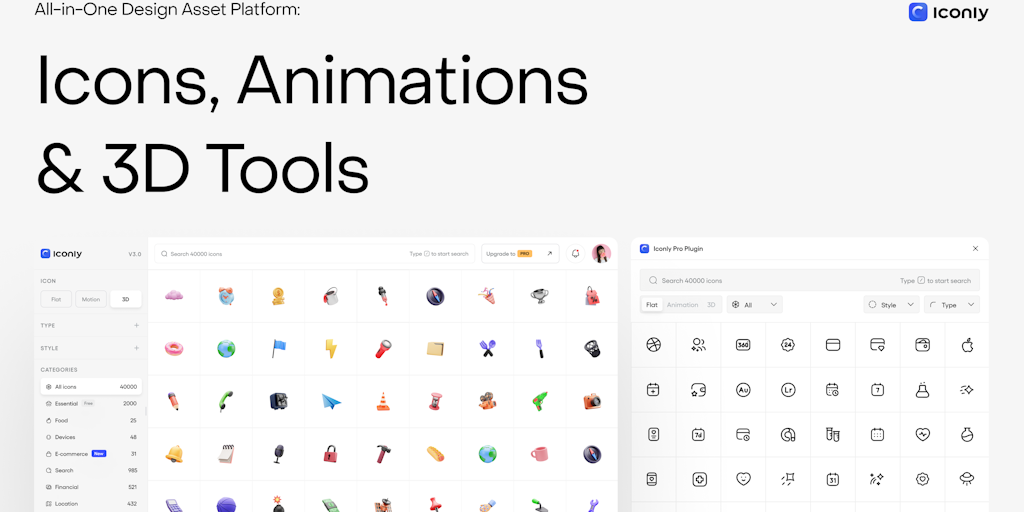Switch to Flat icon type in sidebar
1024x512 pixels.
[x=57, y=299]
